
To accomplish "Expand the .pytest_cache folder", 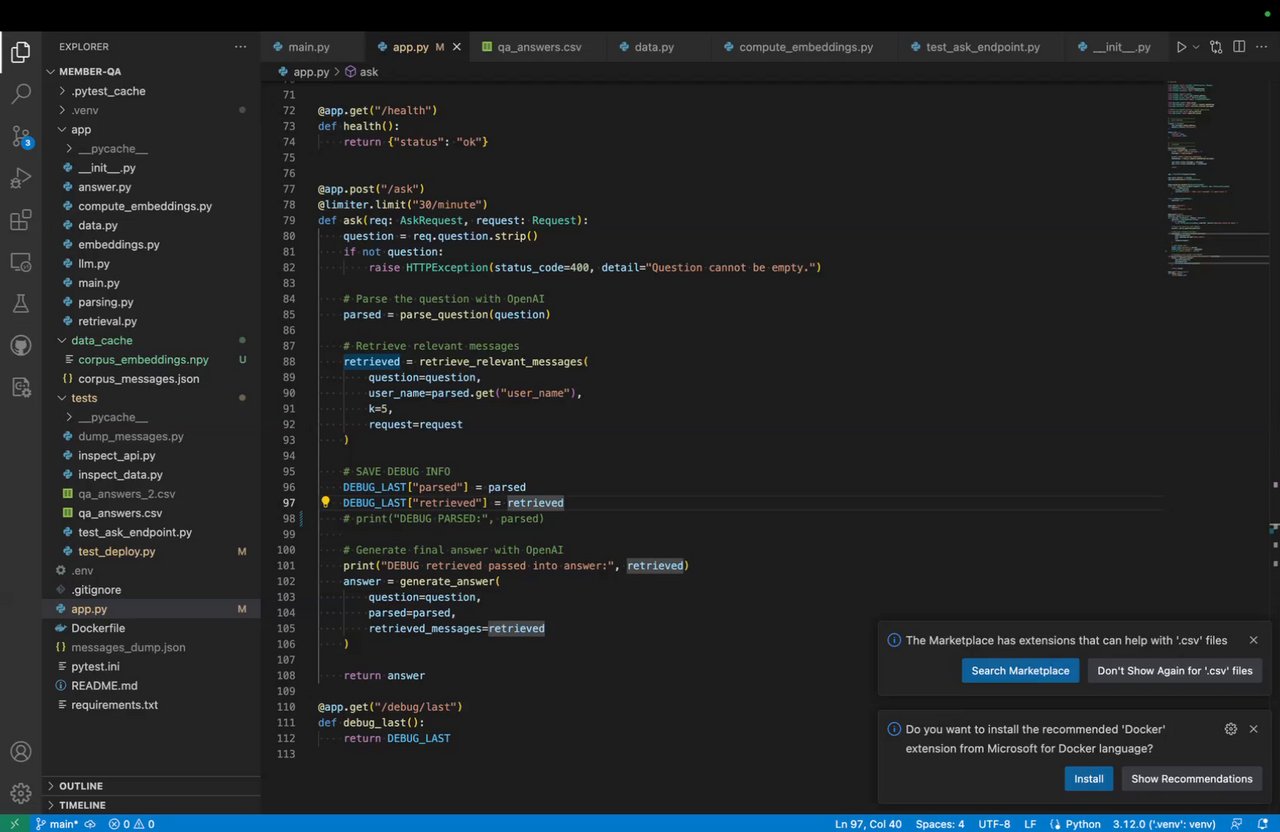I will coord(108,91).
